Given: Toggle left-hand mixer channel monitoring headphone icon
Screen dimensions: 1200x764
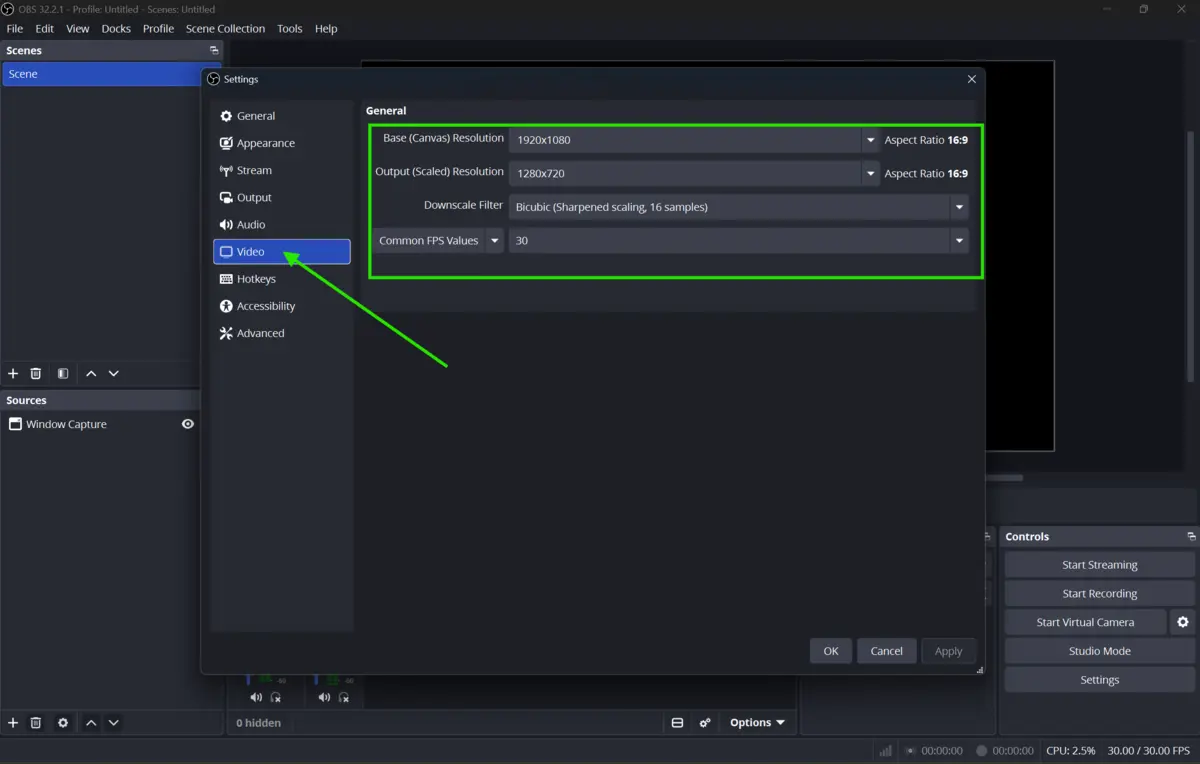Looking at the screenshot, I should 276,697.
